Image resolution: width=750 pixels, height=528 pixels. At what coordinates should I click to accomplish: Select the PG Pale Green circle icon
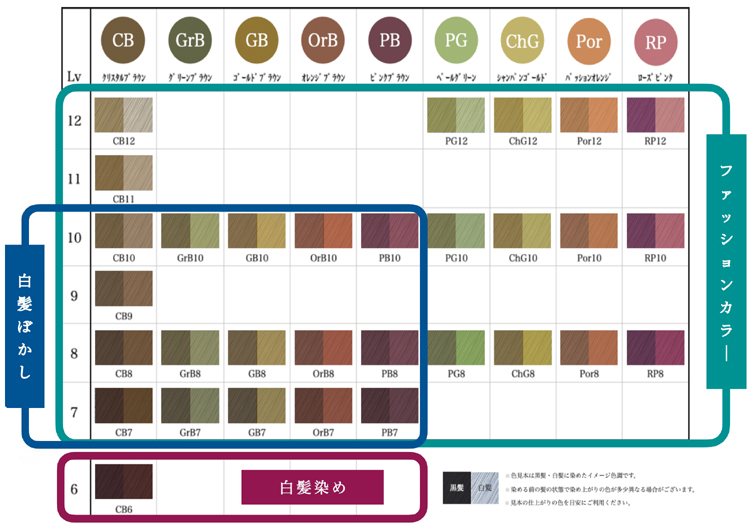click(x=456, y=41)
